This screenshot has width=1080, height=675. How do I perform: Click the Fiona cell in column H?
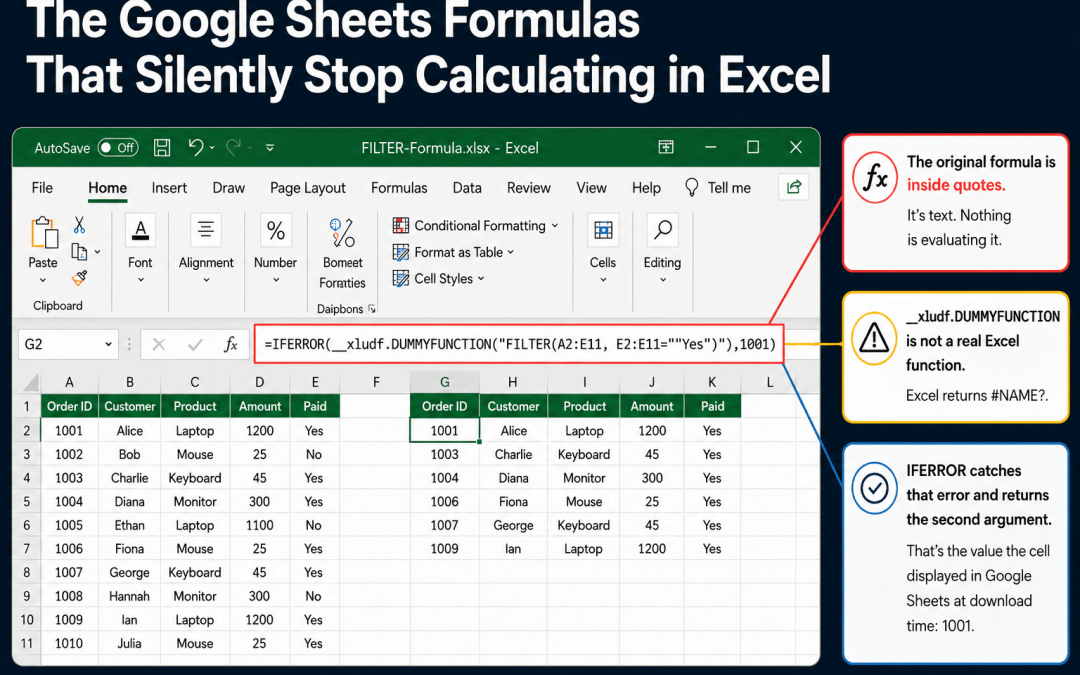(513, 501)
